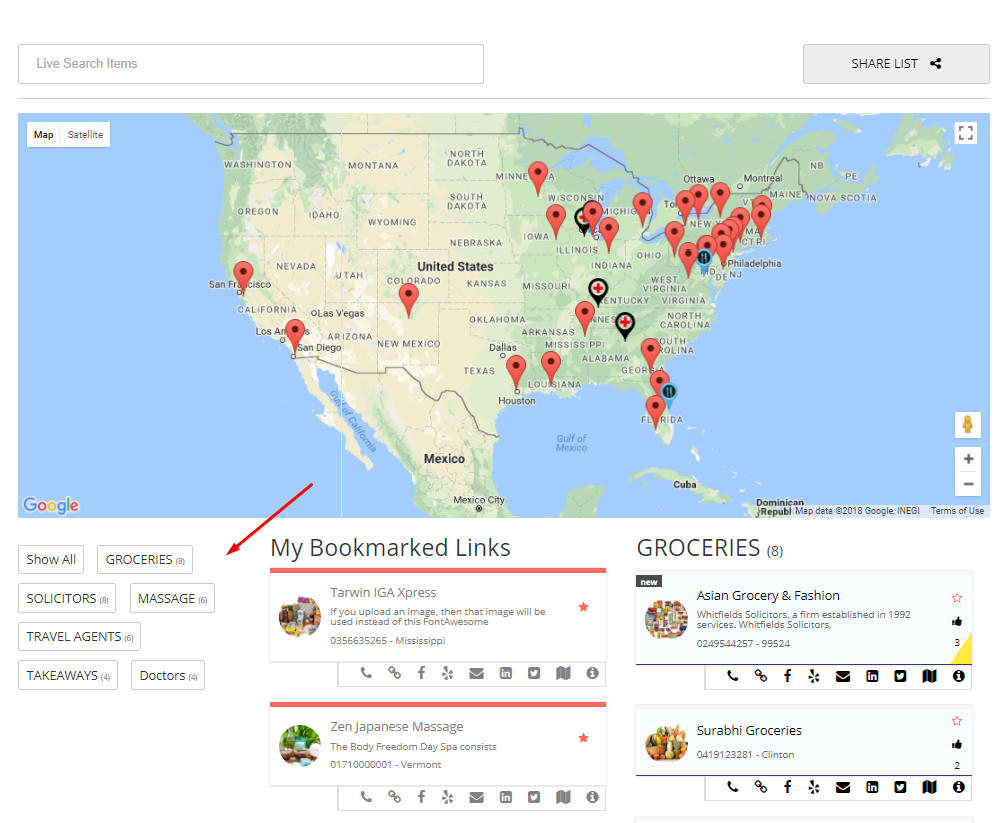Screen dimensions: 1003x823
Task: Like Surabhi Groceries with the thumbs-up
Action: coord(957,744)
